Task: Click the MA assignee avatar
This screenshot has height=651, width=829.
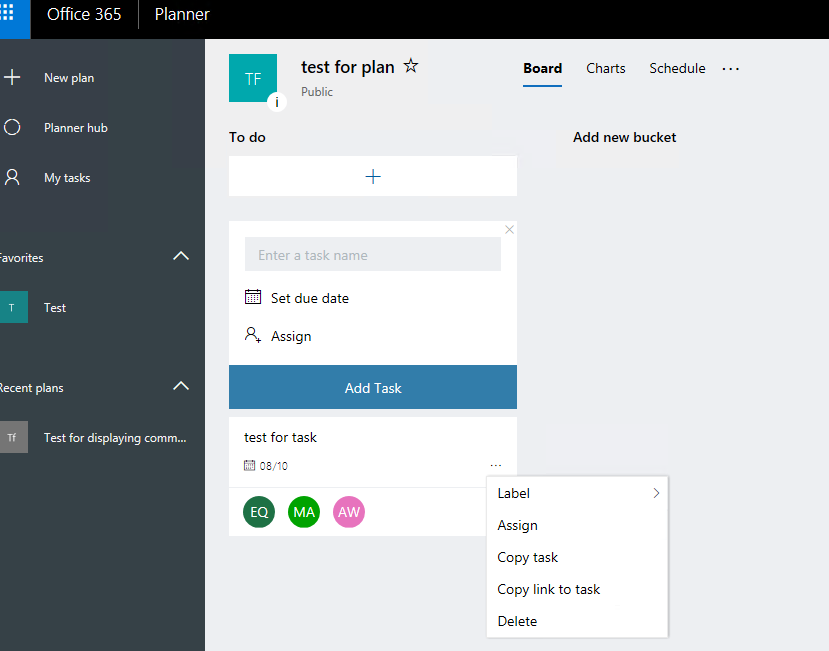Action: pos(304,512)
